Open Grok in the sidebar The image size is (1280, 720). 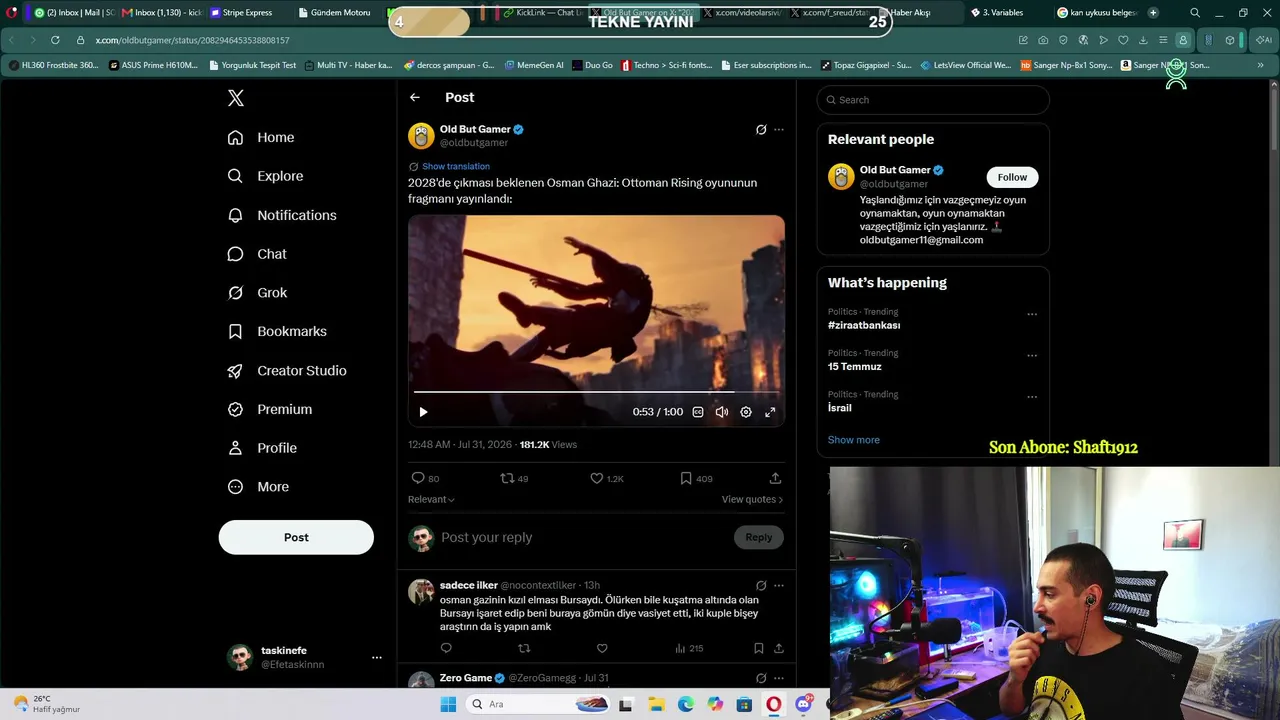pos(257,293)
